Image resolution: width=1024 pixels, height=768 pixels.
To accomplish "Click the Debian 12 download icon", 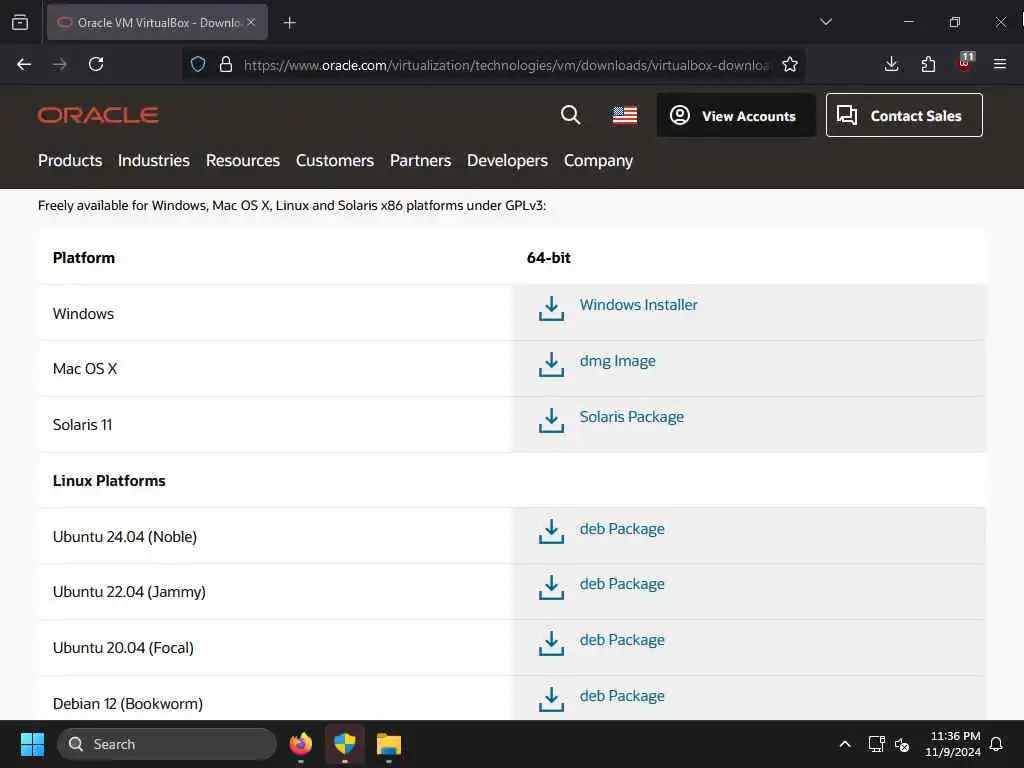I will pyautogui.click(x=551, y=699).
